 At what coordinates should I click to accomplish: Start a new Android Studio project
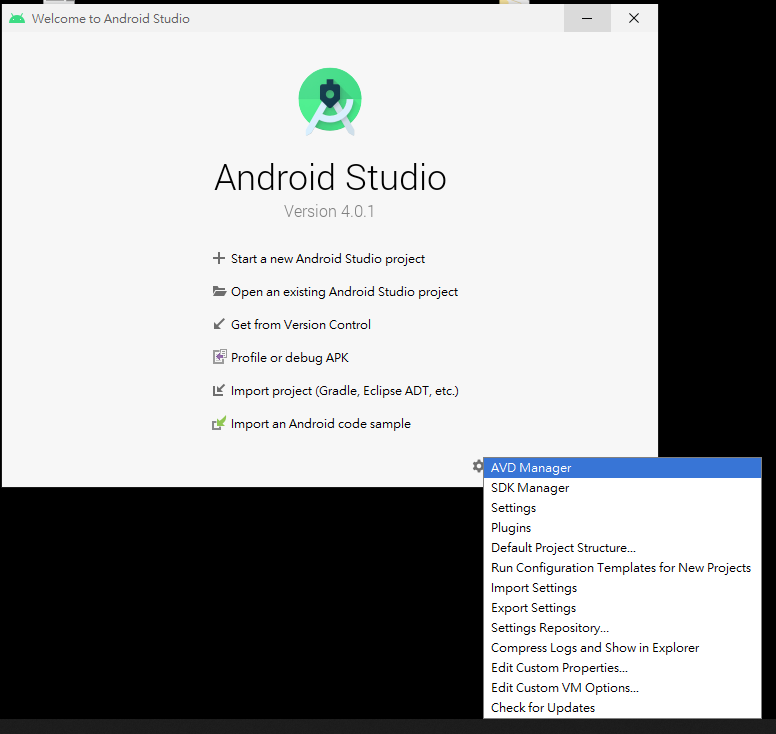328,259
